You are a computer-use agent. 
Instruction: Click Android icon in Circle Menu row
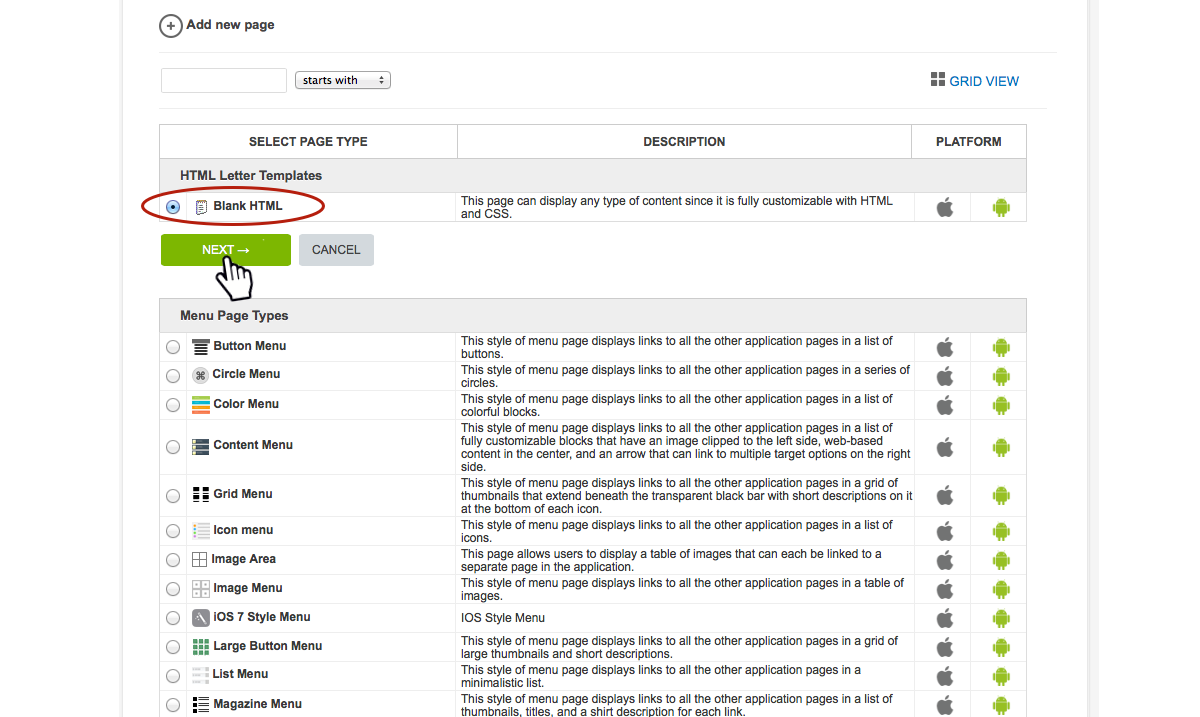pyautogui.click(x=1001, y=376)
